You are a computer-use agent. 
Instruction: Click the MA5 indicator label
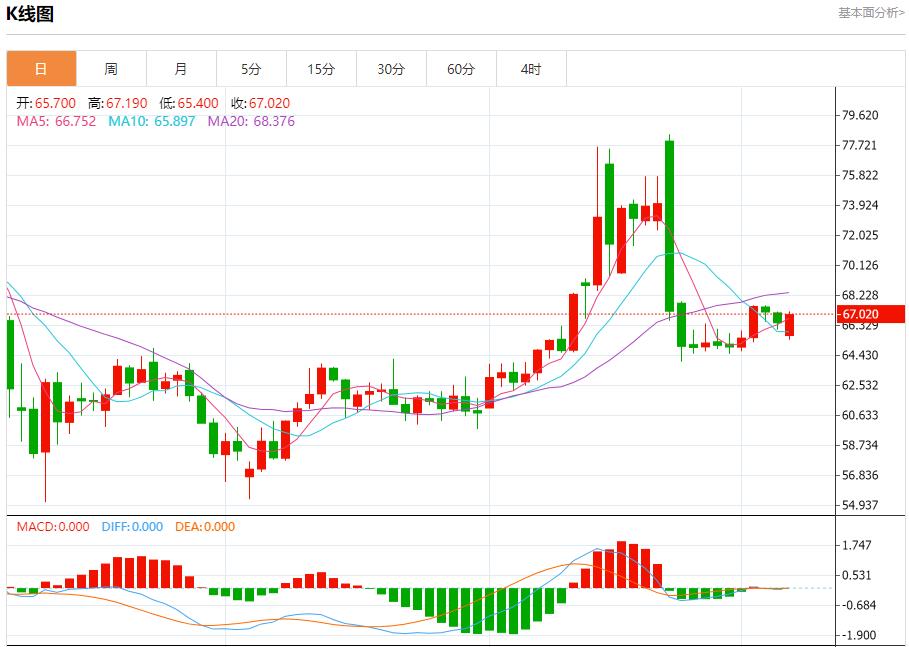pos(56,121)
